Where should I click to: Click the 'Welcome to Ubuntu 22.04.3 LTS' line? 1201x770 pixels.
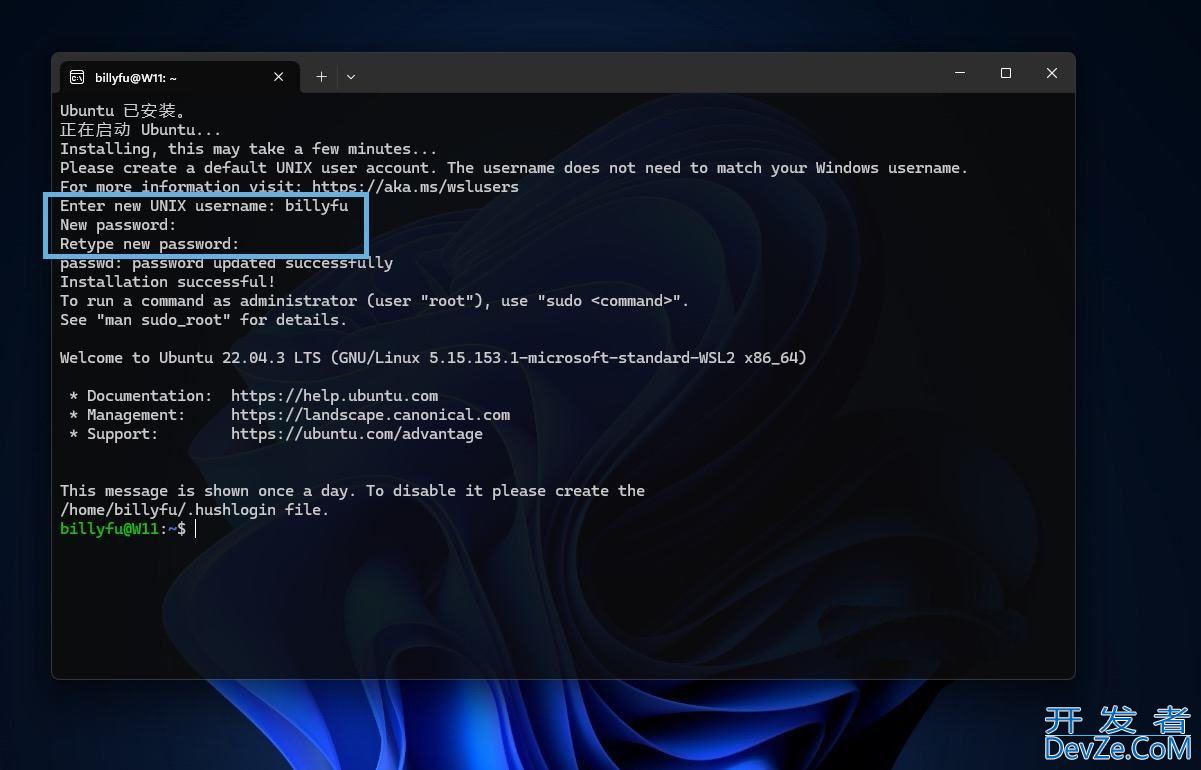433,358
